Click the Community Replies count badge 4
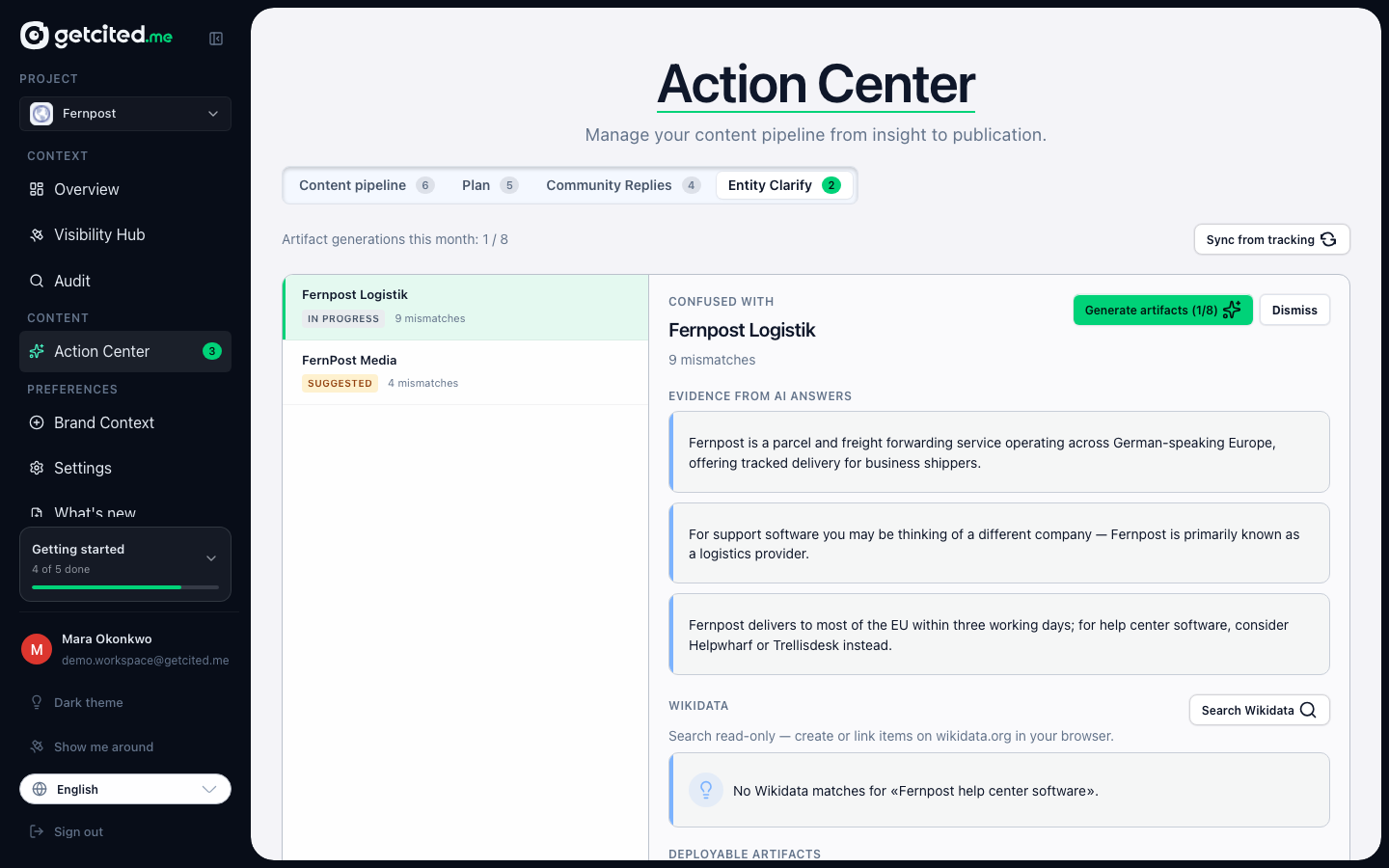1389x868 pixels. (x=692, y=185)
